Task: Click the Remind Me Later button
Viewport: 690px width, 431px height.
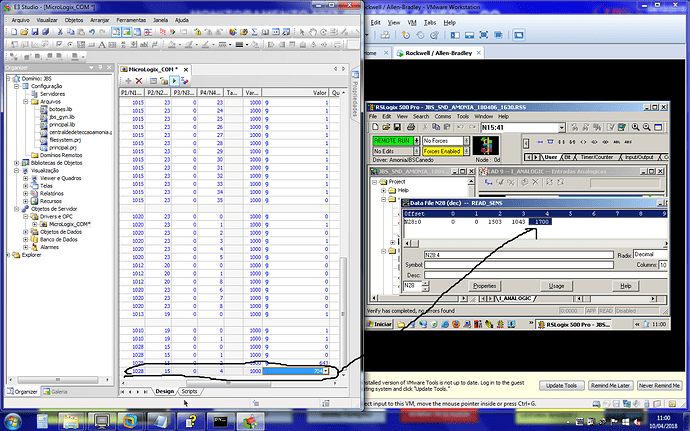Action: coord(610,386)
